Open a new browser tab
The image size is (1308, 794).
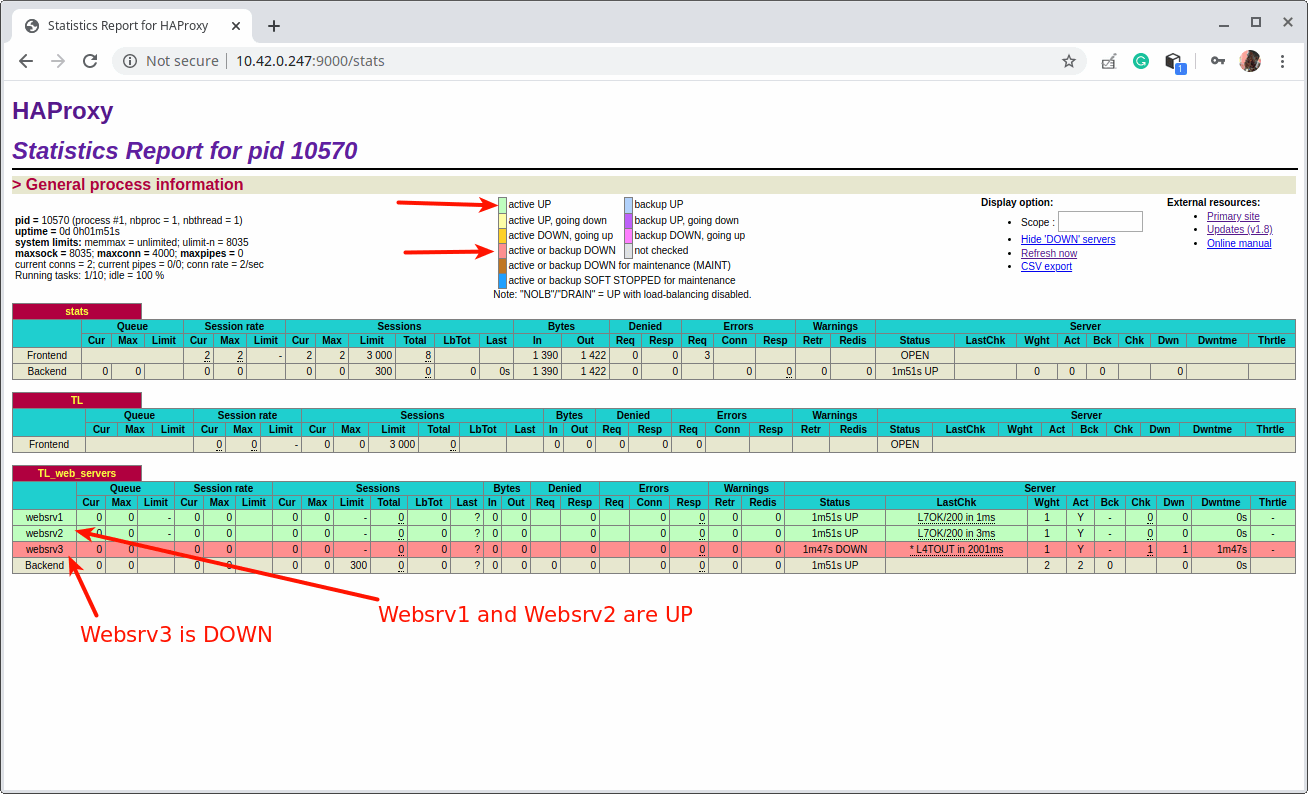pos(274,26)
